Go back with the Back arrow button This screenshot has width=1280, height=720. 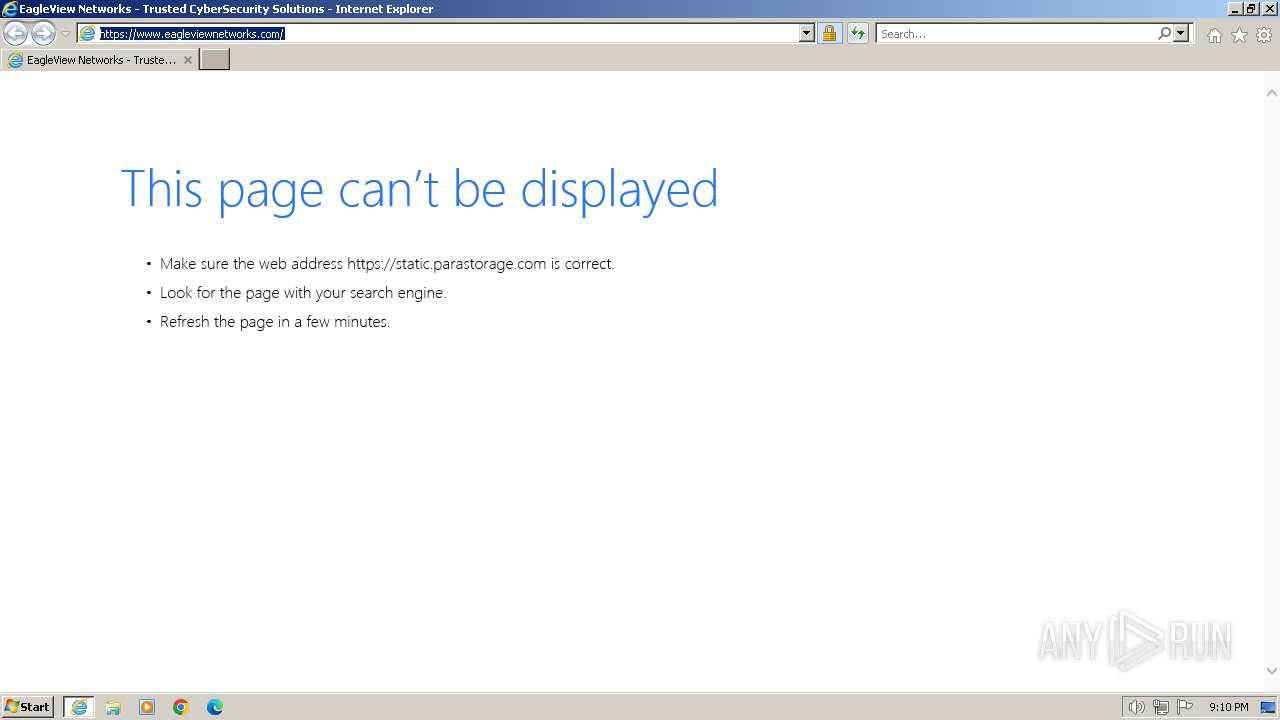coord(15,34)
